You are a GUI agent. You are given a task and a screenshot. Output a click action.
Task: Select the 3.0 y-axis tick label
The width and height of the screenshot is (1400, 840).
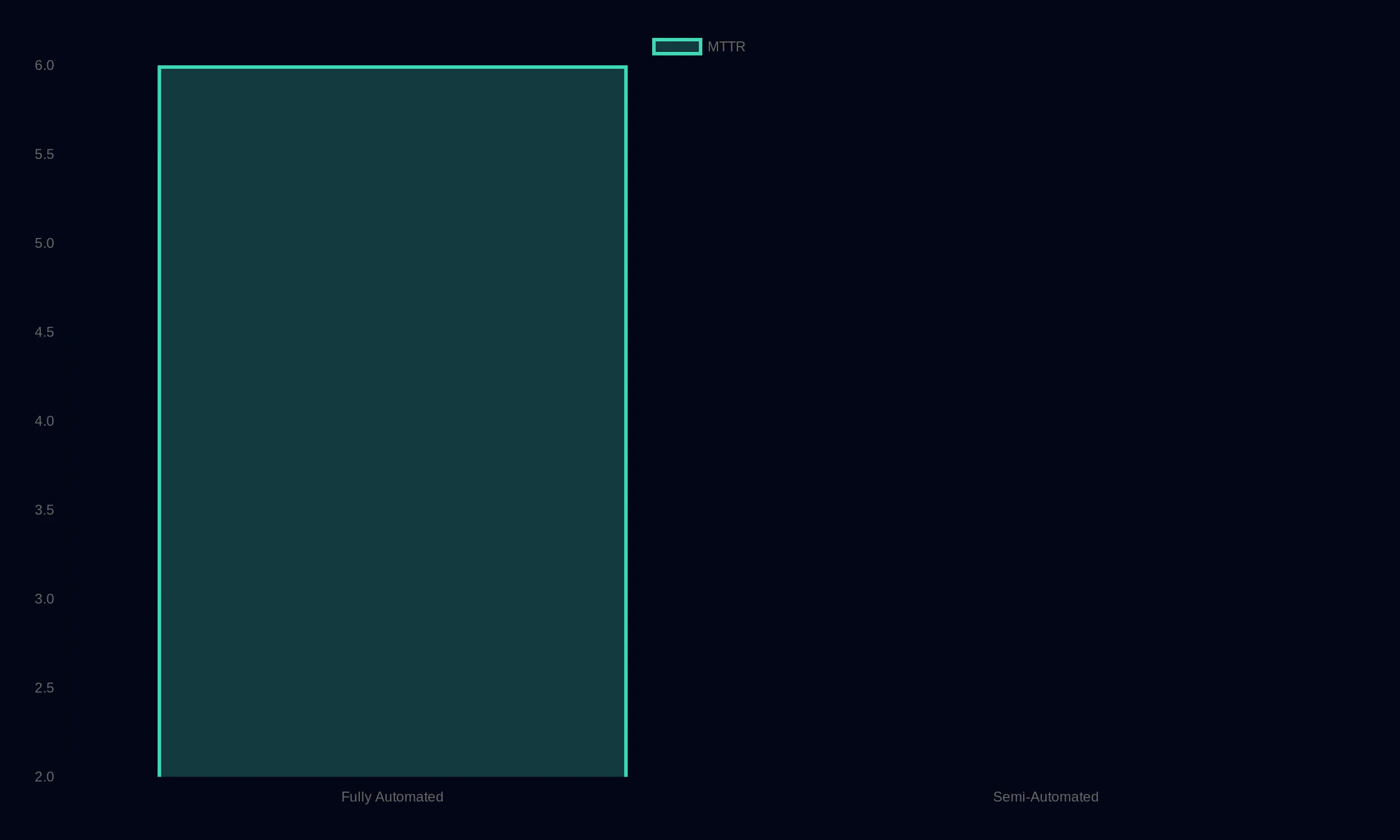click(x=44, y=598)
